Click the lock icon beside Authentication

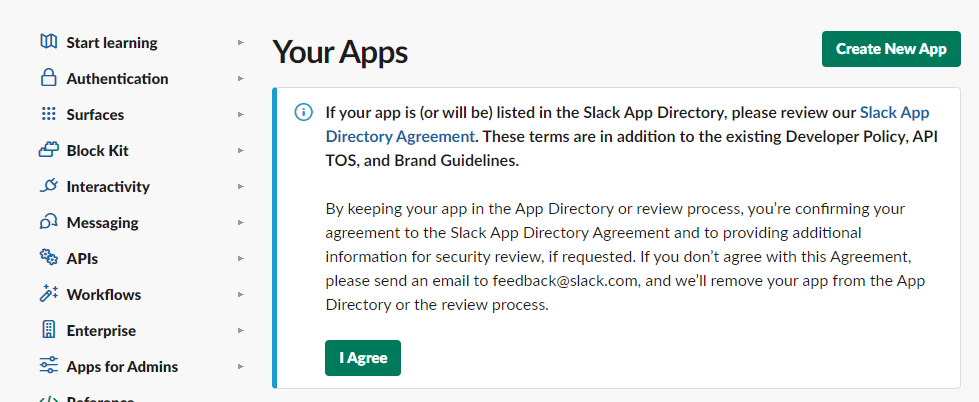click(48, 78)
